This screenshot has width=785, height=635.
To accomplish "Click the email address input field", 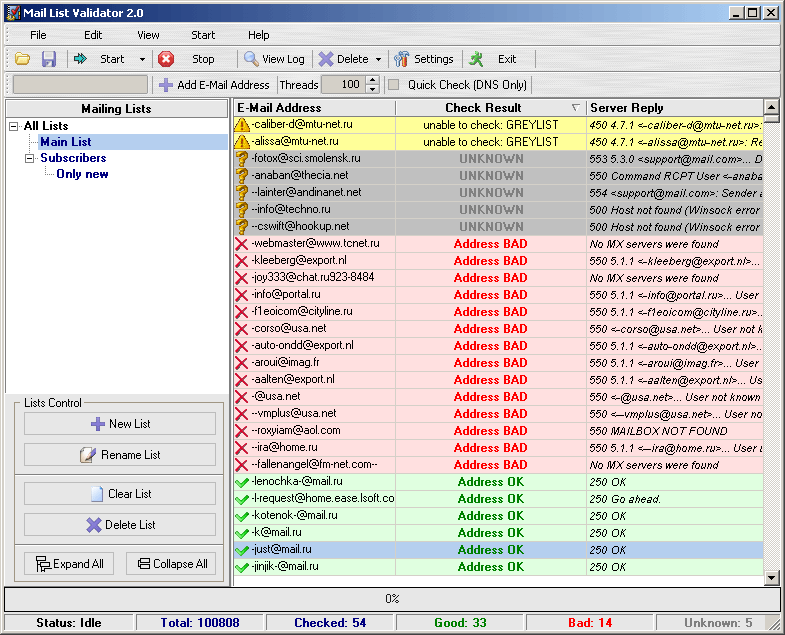I will pos(80,85).
